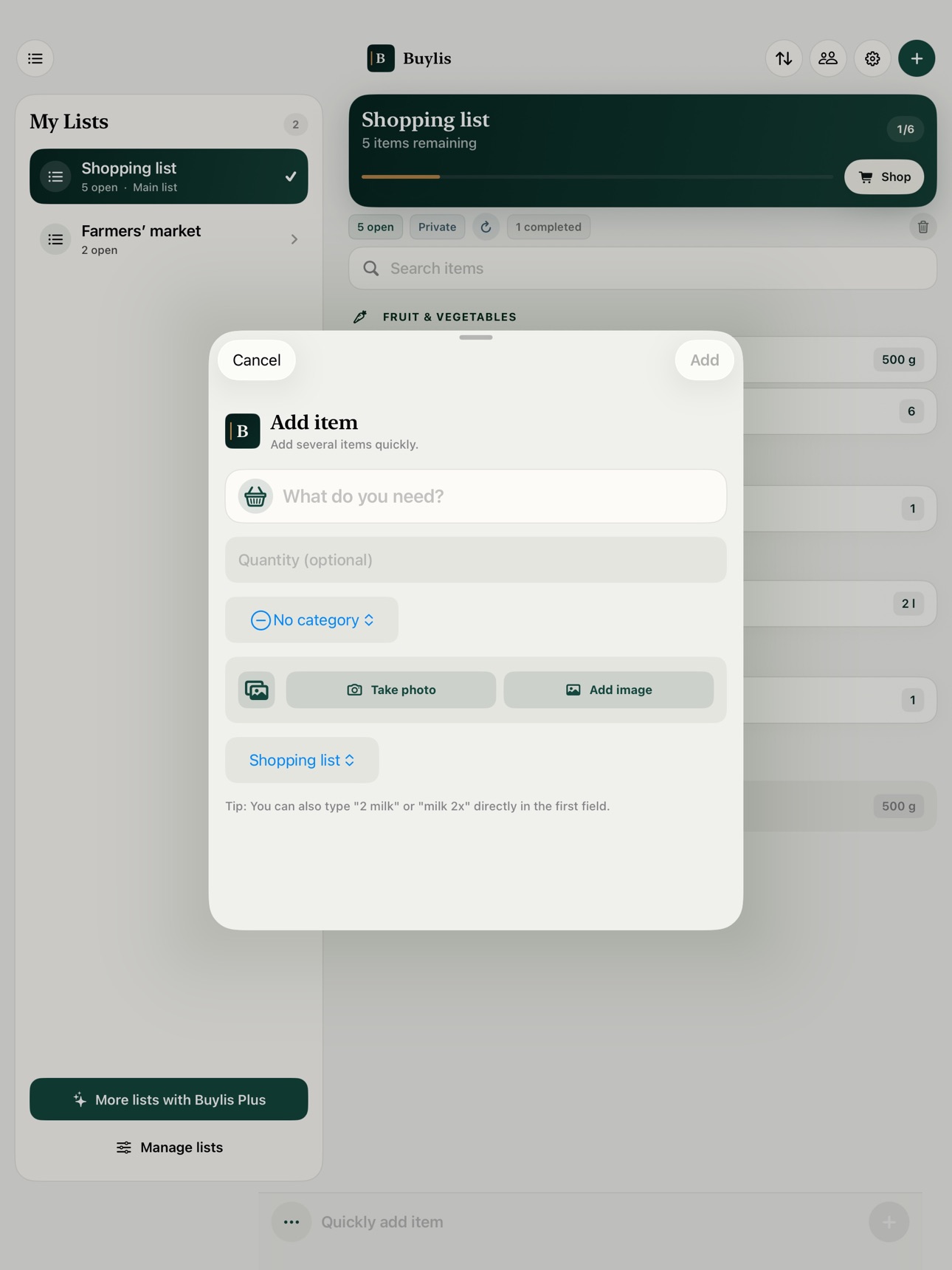Screen dimensions: 952x1270
Task: Click the 1/6 progress badge
Action: (906, 129)
